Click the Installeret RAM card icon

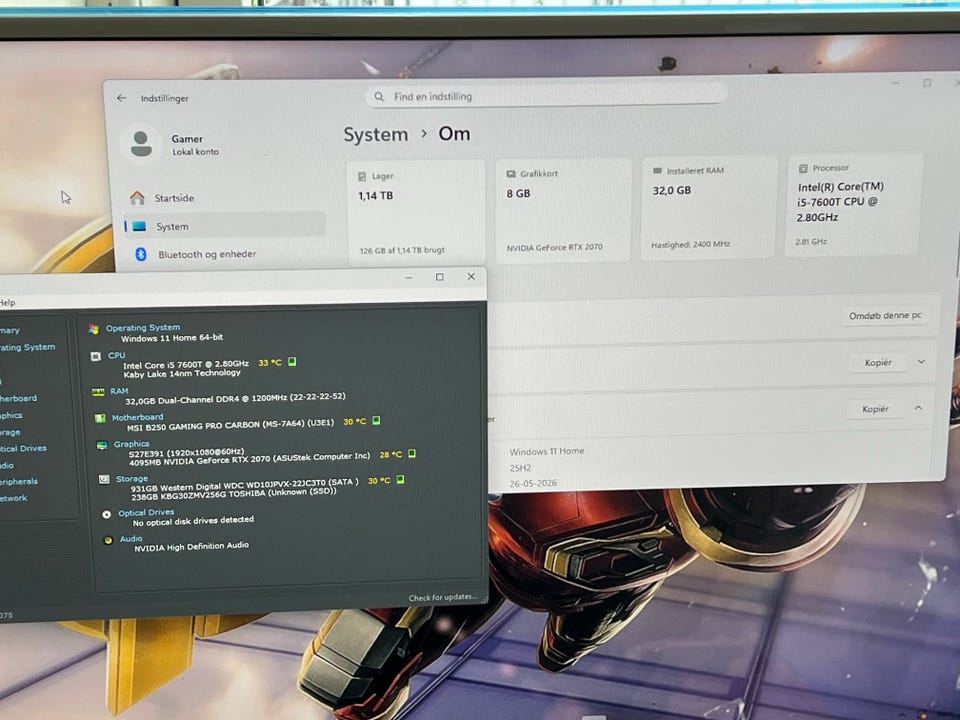pos(658,170)
